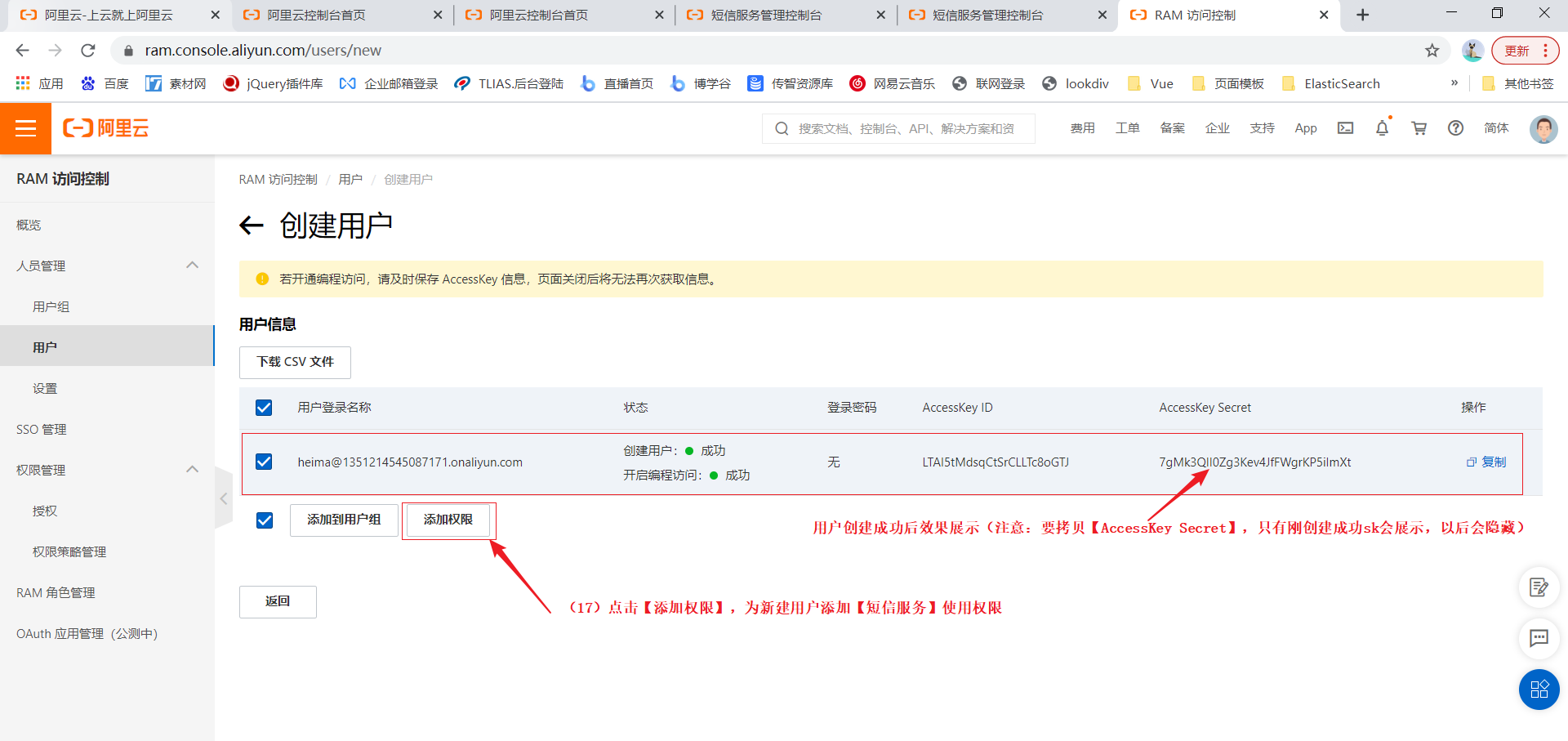Image resolution: width=1568 pixels, height=741 pixels.
Task: Open the shopping cart icon
Action: coord(1419,128)
